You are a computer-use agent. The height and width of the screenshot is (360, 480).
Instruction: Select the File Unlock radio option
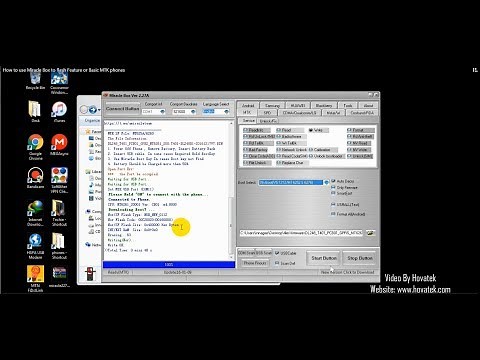click(x=258, y=163)
